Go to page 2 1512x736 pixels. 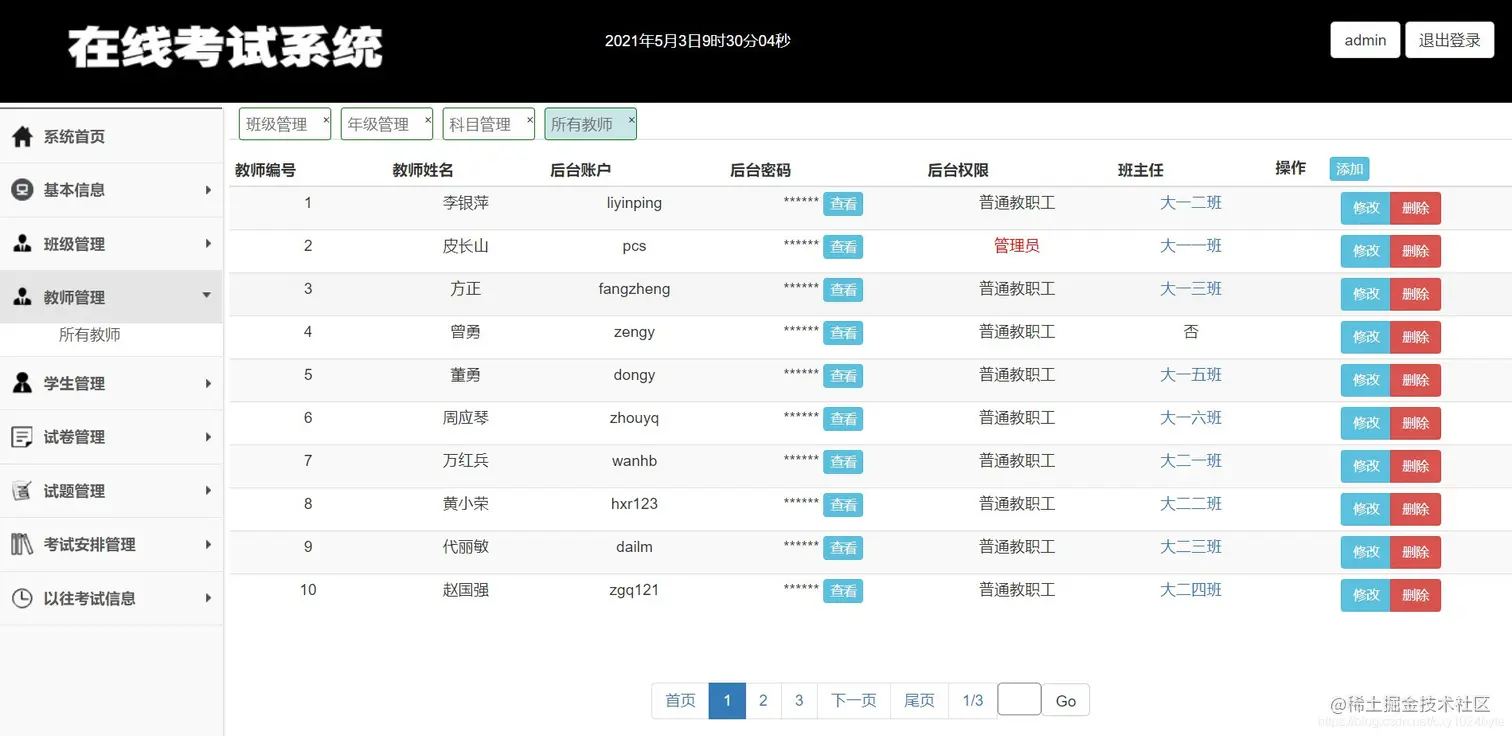tap(763, 701)
